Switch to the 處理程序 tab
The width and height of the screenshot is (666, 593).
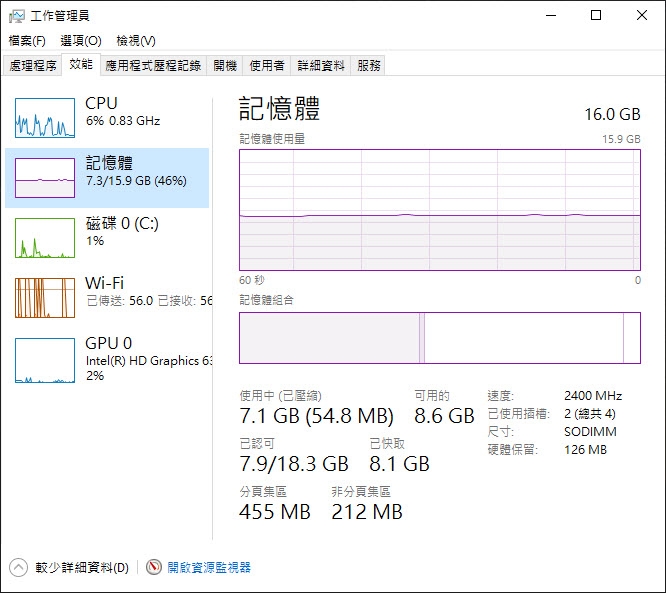click(x=33, y=65)
